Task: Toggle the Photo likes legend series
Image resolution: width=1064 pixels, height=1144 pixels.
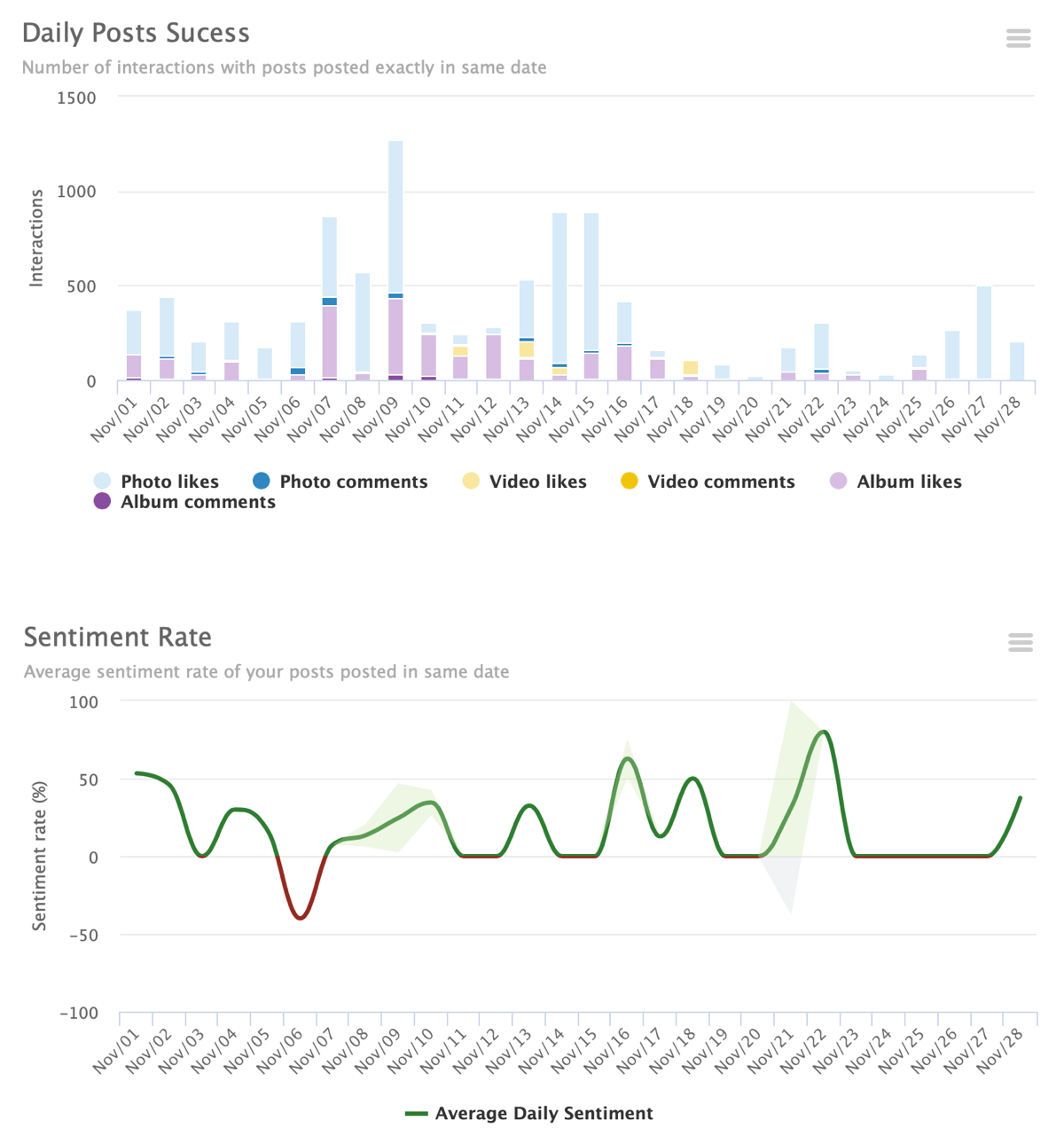Action: point(169,482)
